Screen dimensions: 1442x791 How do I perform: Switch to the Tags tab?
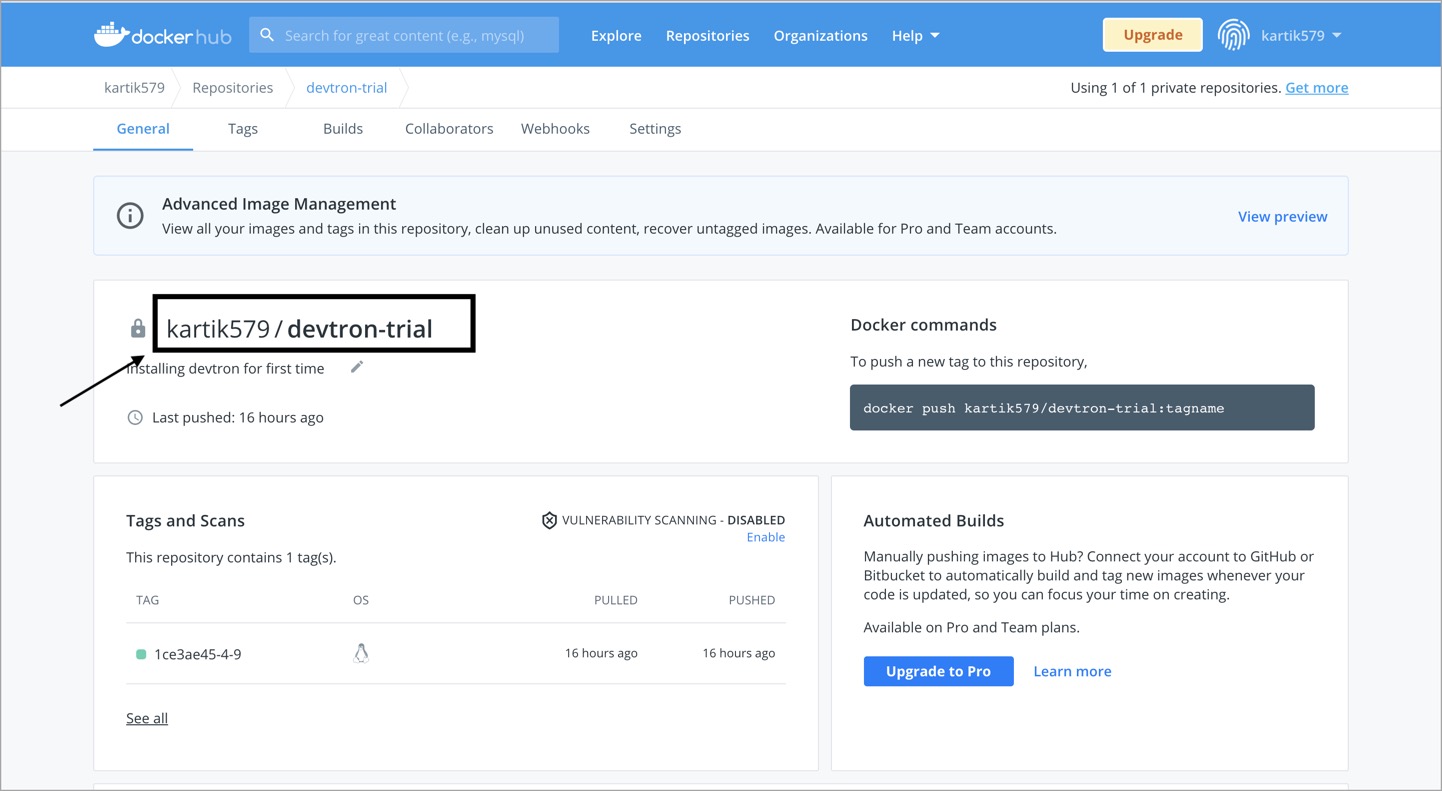tap(243, 129)
